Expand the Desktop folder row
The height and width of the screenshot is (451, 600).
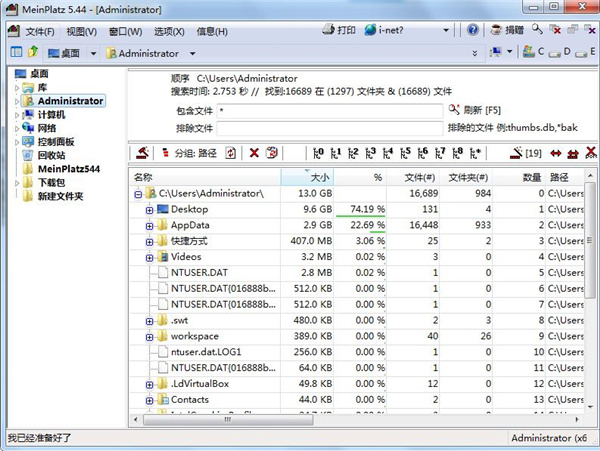(150, 209)
